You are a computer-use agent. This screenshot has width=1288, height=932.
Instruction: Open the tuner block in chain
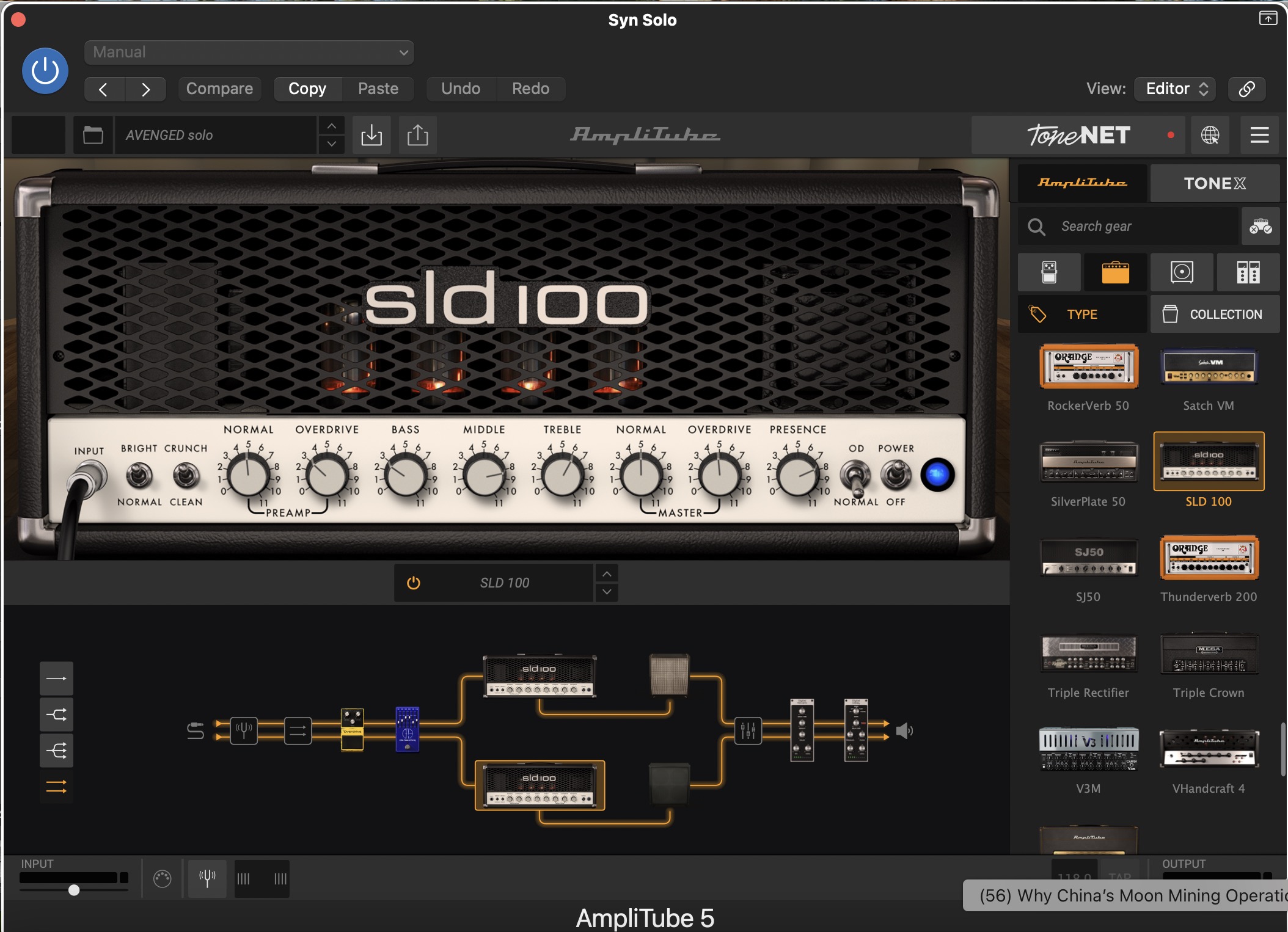243,731
